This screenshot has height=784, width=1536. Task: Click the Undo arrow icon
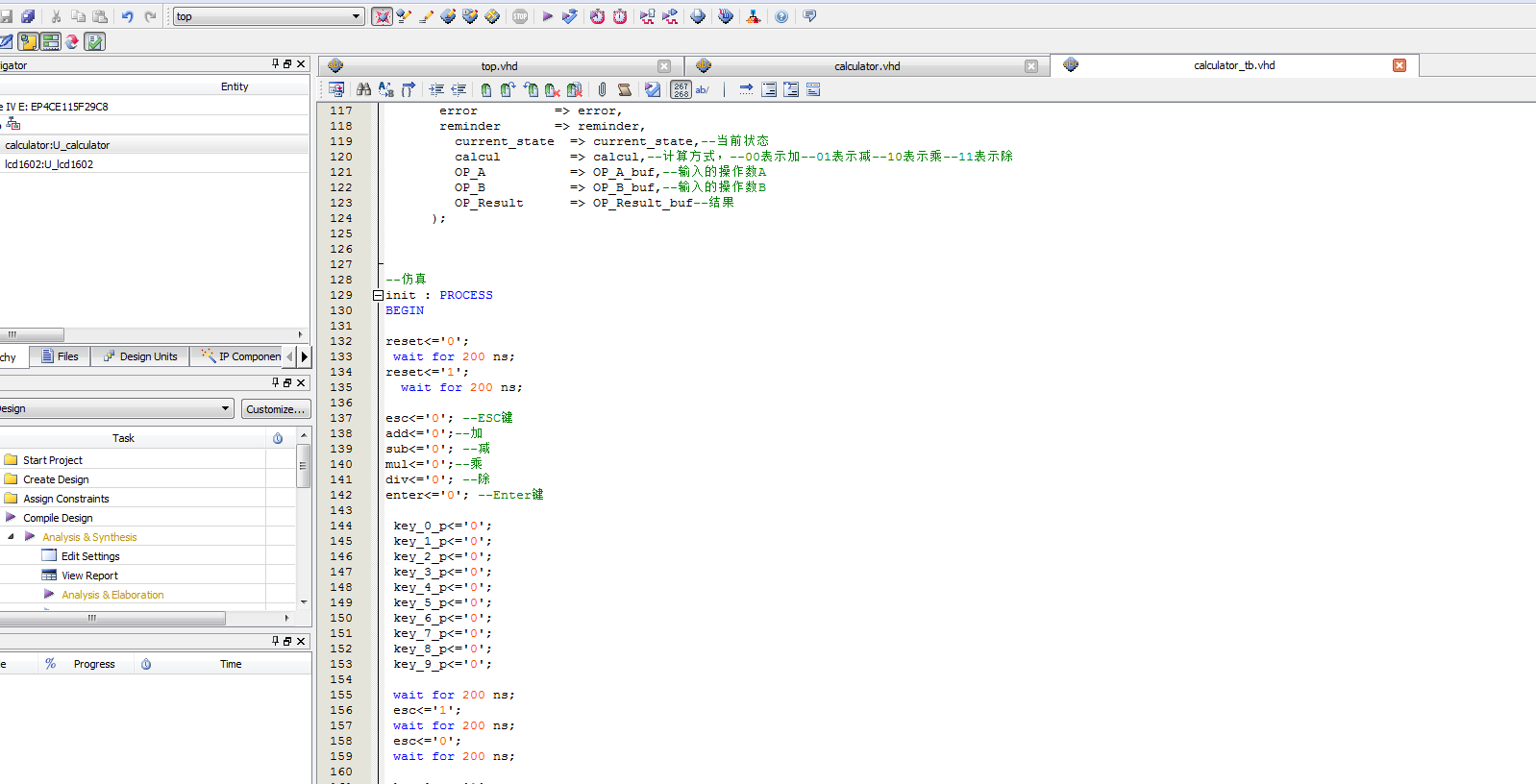coord(127,16)
